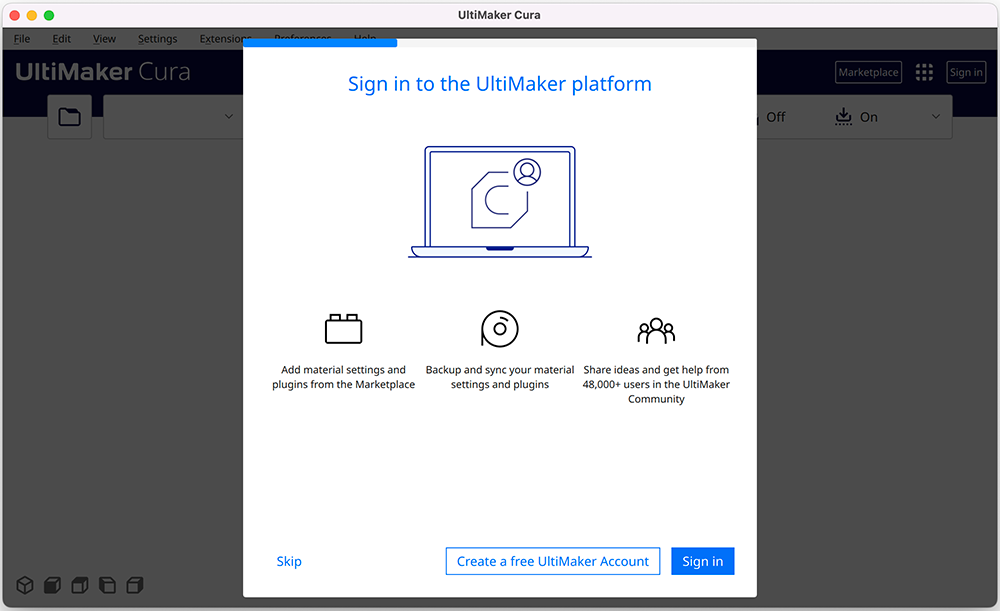Click the adhesion 'On' label
Viewport: 1000px width, 611px height.
pyautogui.click(x=869, y=117)
